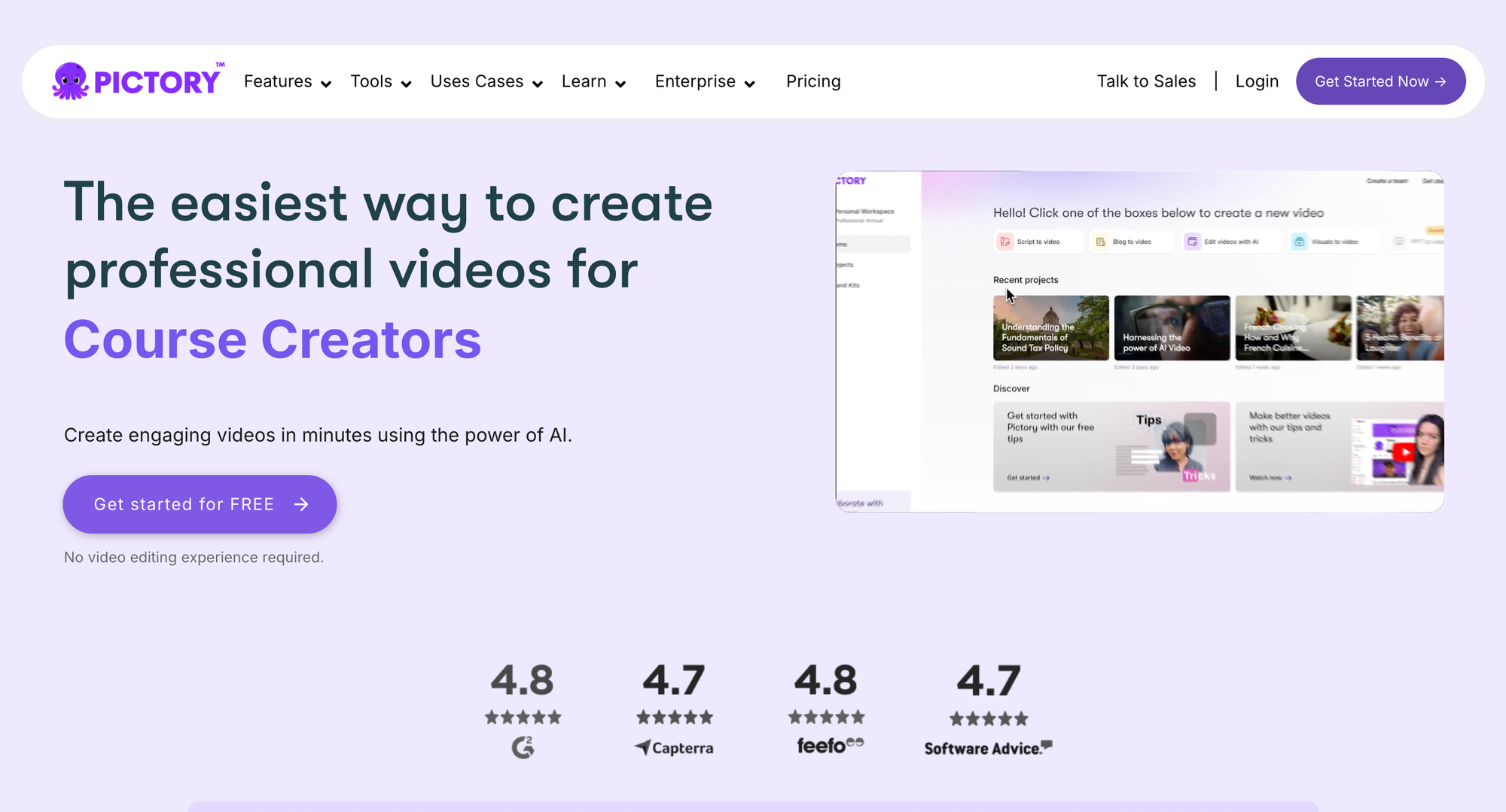Click the feefo logo
The height and width of the screenshot is (812, 1506).
click(830, 745)
